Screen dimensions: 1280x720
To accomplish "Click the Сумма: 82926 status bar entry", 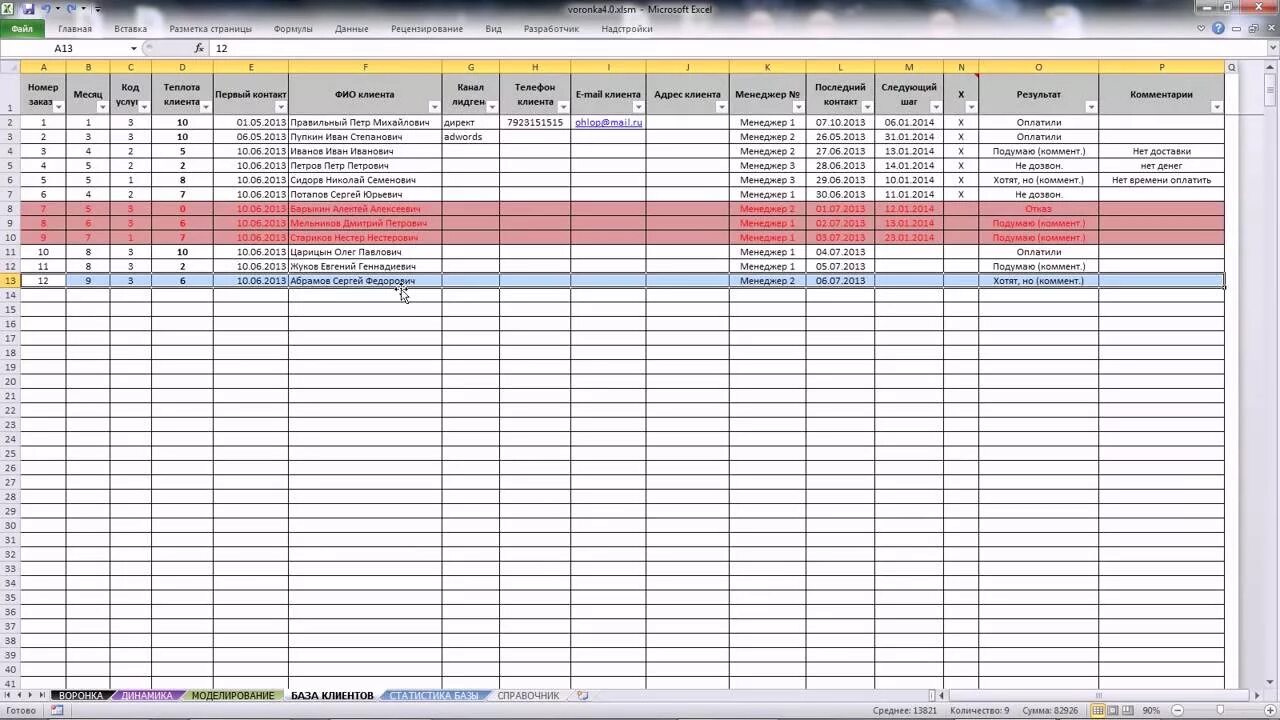I will click(1049, 710).
